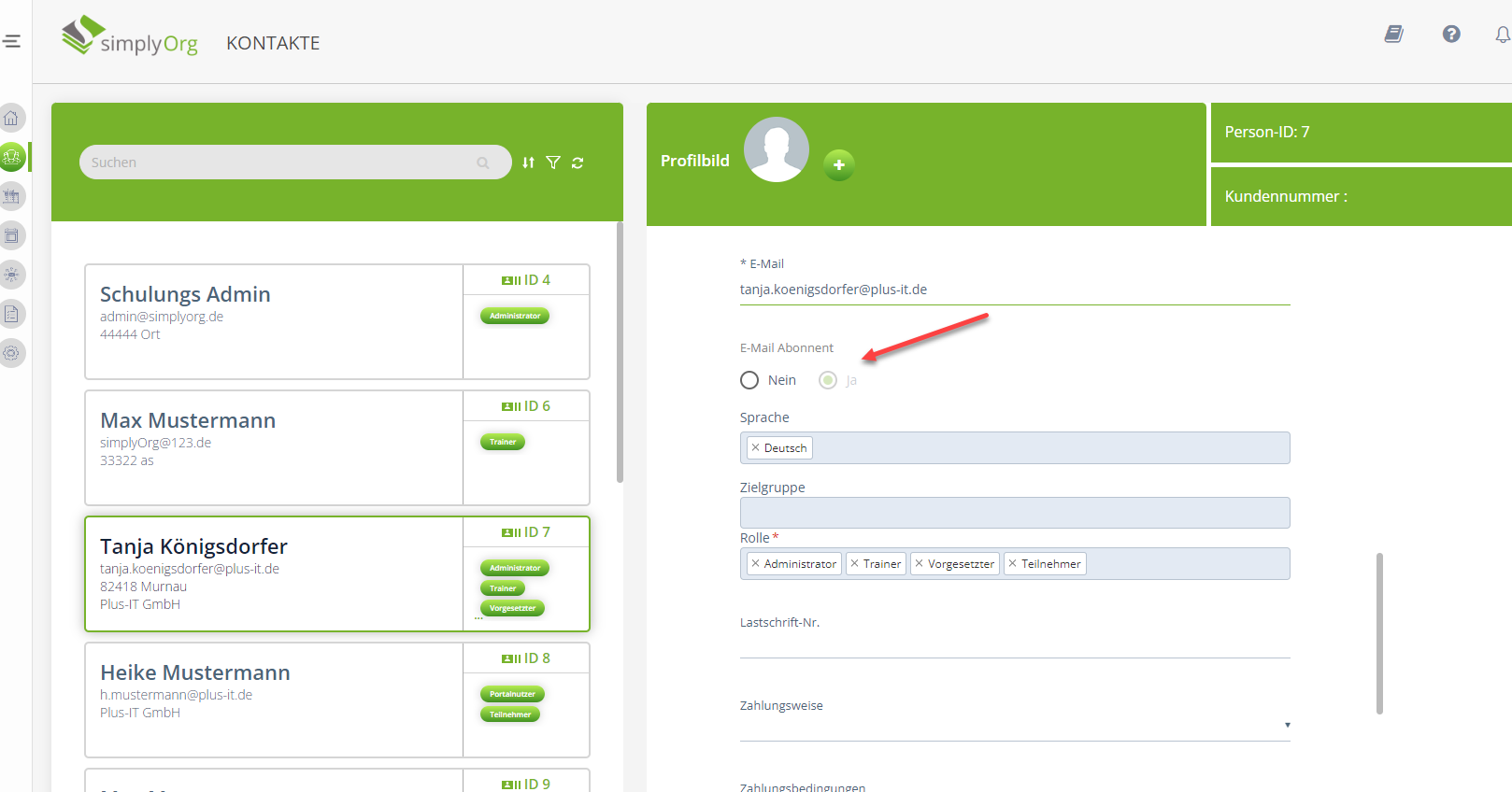Remove the Trainer role tag

[854, 564]
